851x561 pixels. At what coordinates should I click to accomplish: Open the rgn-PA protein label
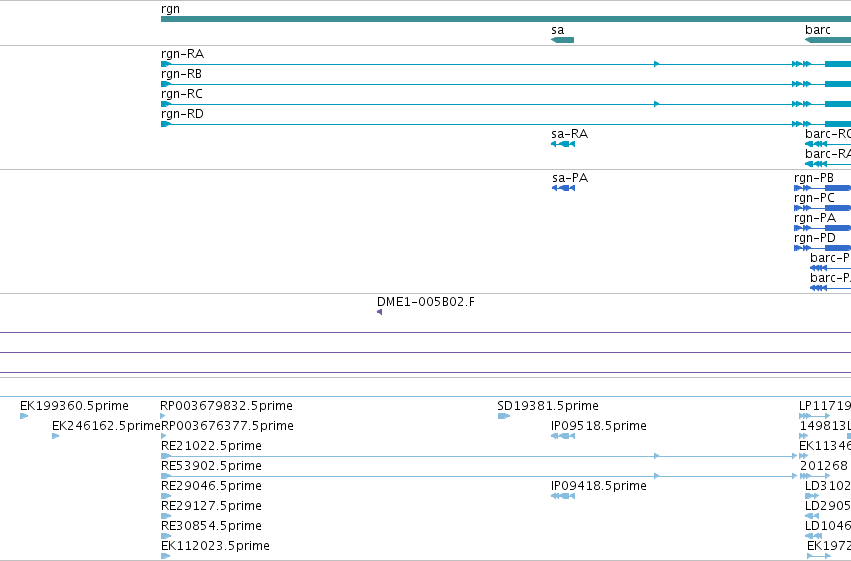click(815, 218)
